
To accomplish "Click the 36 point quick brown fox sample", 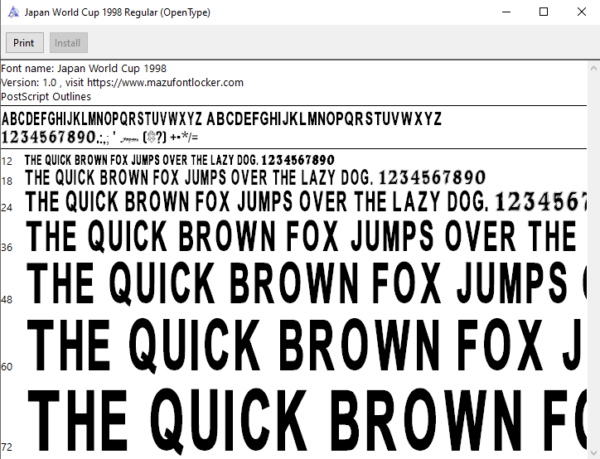I will pos(302,236).
